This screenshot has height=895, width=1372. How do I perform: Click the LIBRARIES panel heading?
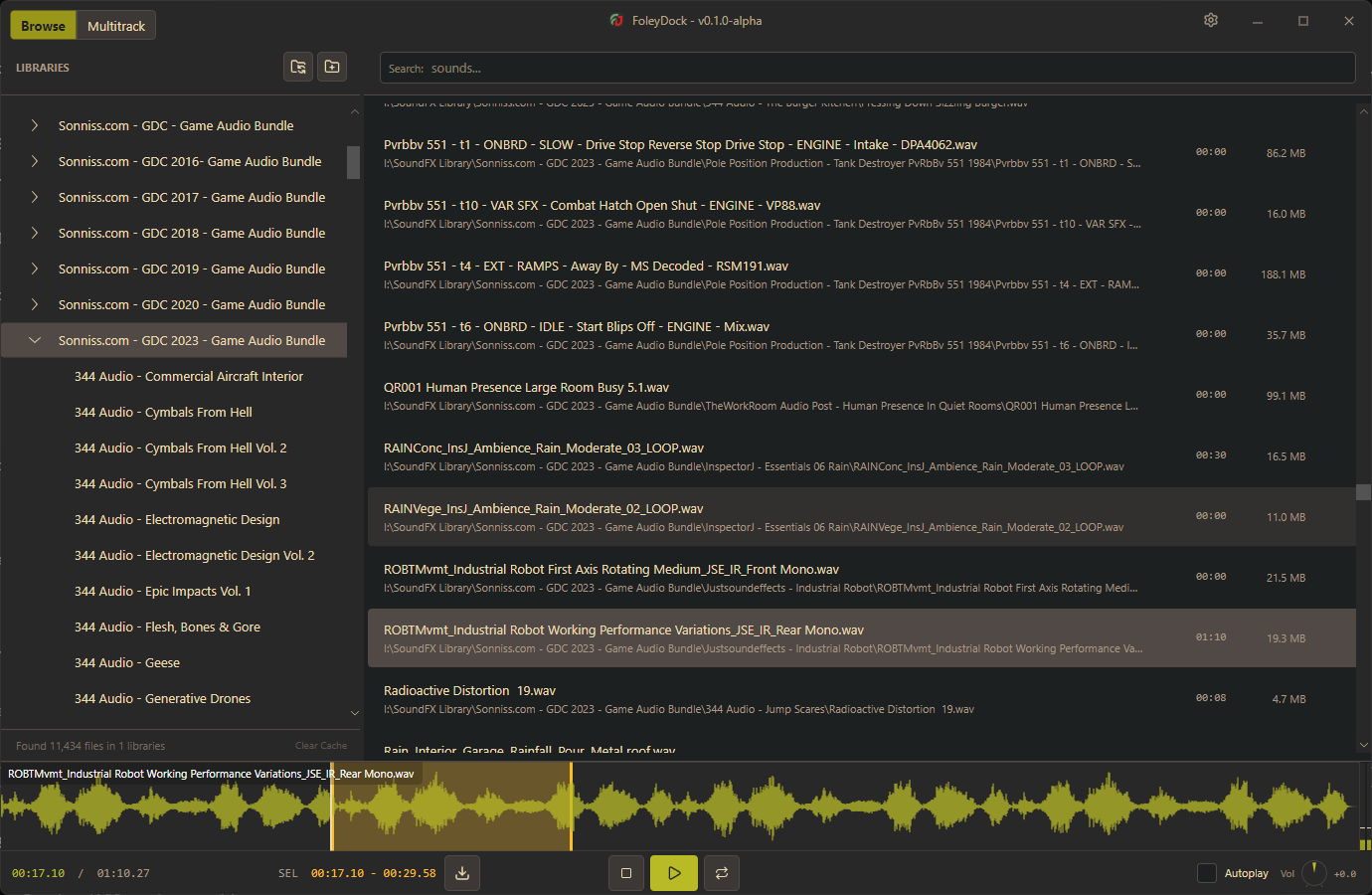coord(43,68)
